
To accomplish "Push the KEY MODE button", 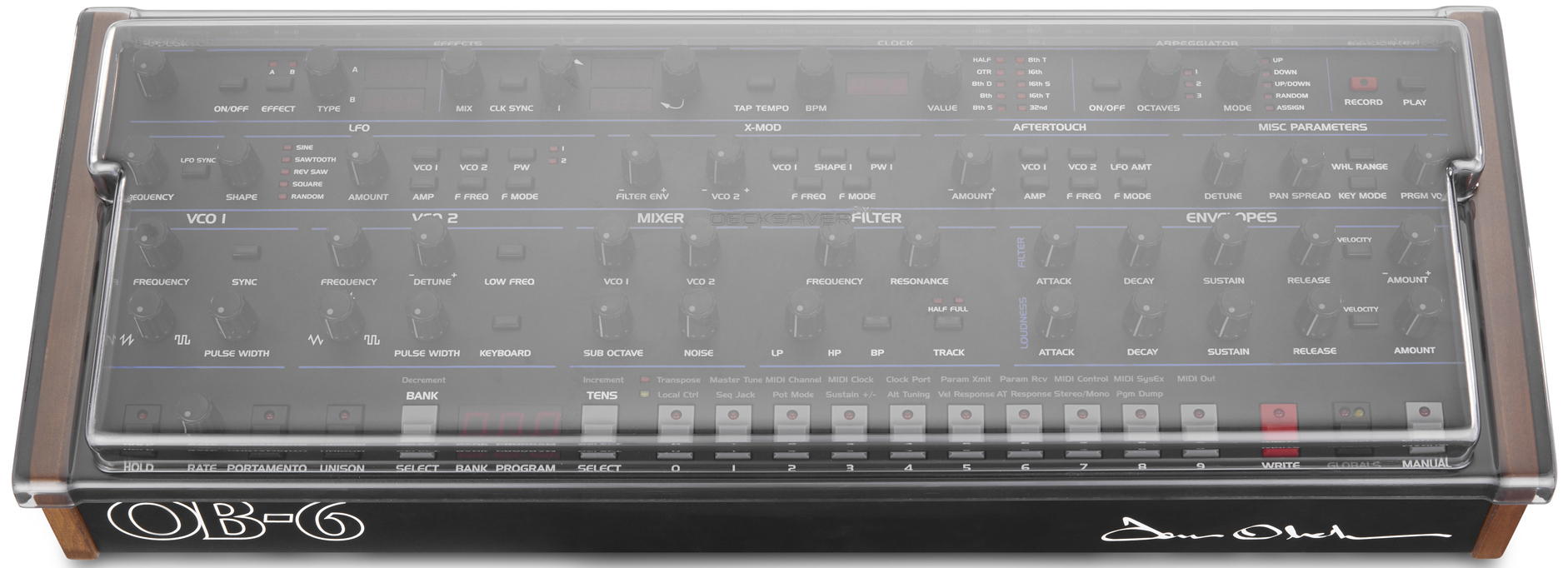I will coord(1361,182).
